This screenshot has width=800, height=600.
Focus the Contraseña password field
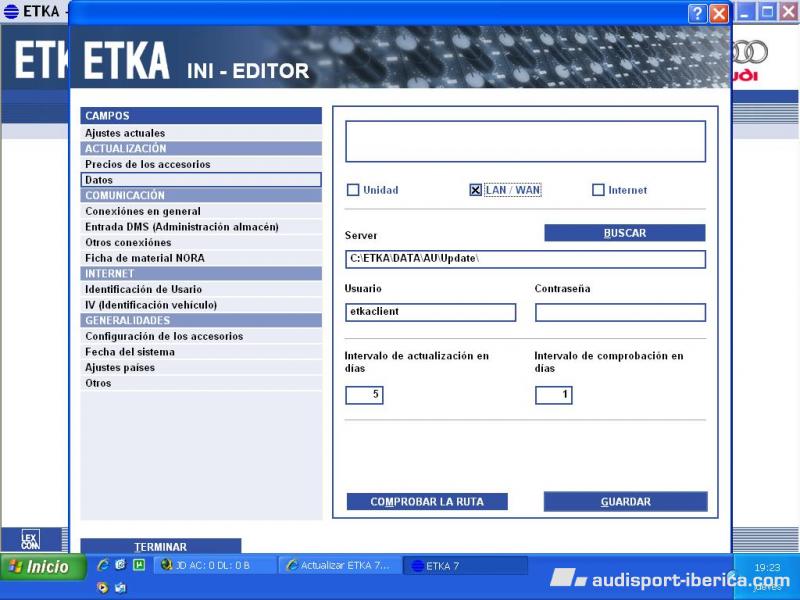click(620, 312)
